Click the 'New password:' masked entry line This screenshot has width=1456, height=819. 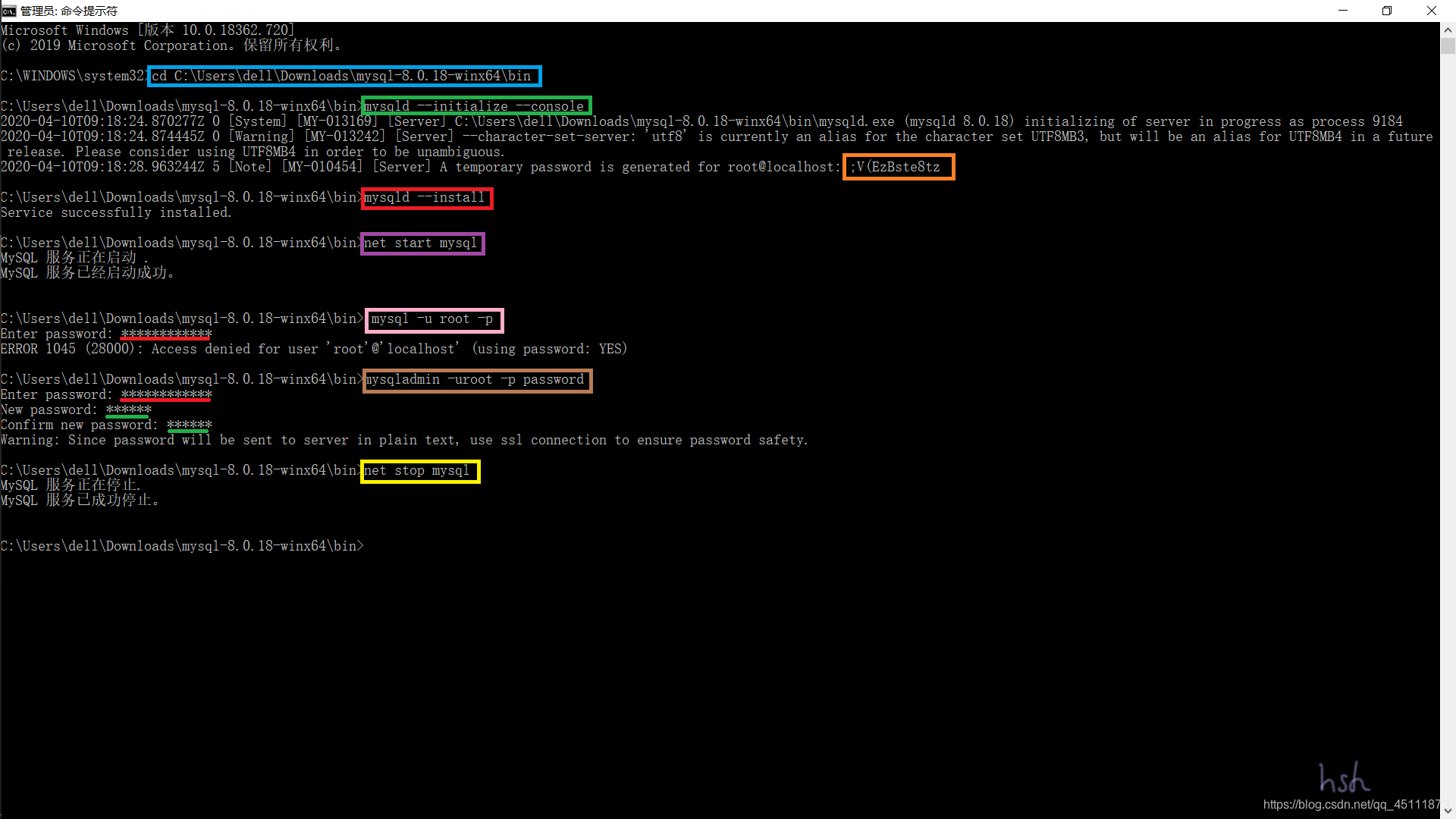[x=76, y=409]
